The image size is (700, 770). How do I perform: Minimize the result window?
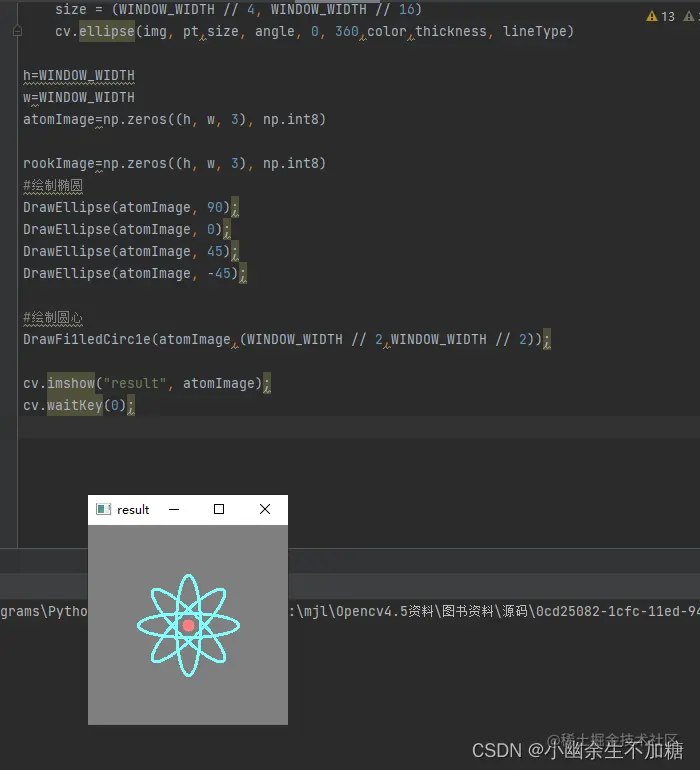tap(174, 510)
